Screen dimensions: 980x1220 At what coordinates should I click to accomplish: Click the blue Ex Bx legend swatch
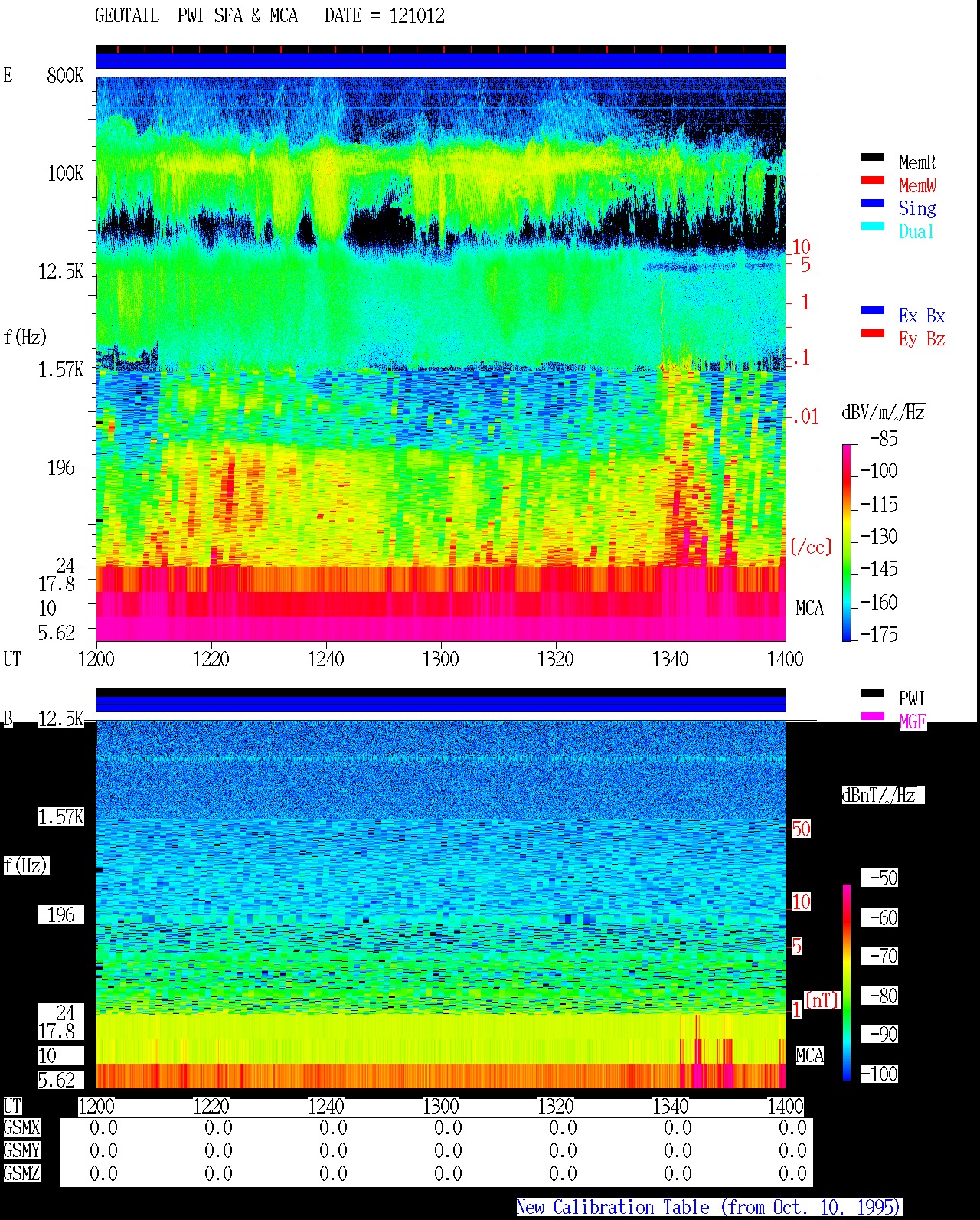pyautogui.click(x=873, y=311)
